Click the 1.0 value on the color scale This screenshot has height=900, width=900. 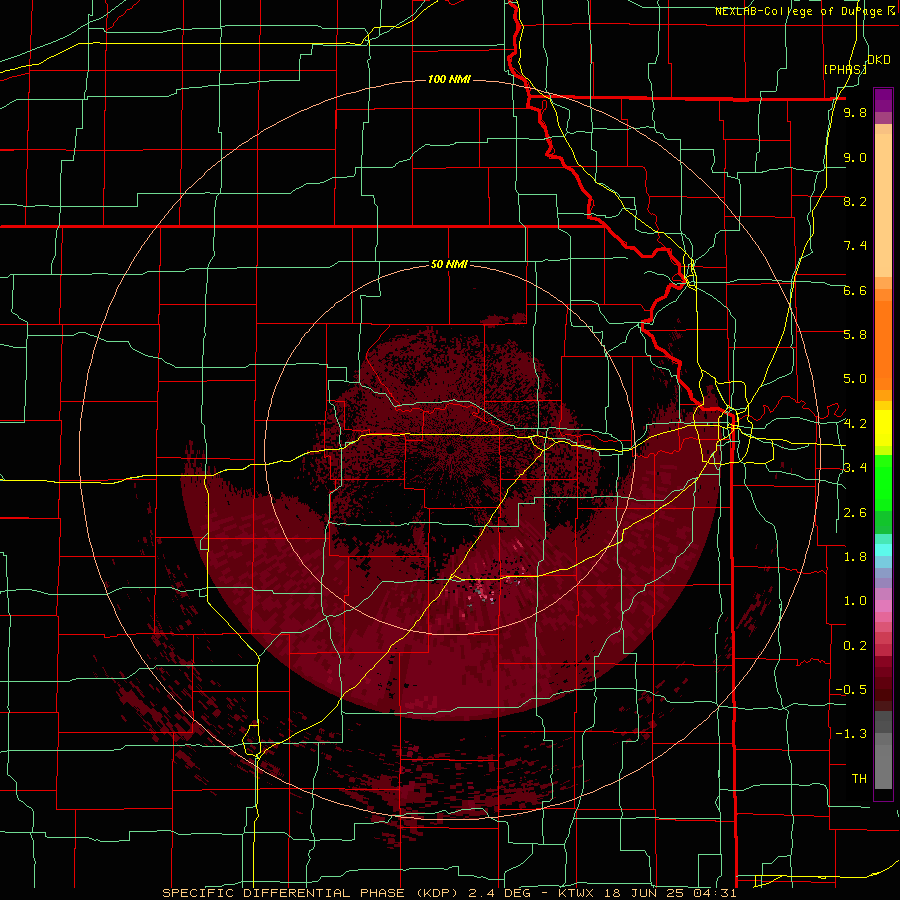[855, 601]
